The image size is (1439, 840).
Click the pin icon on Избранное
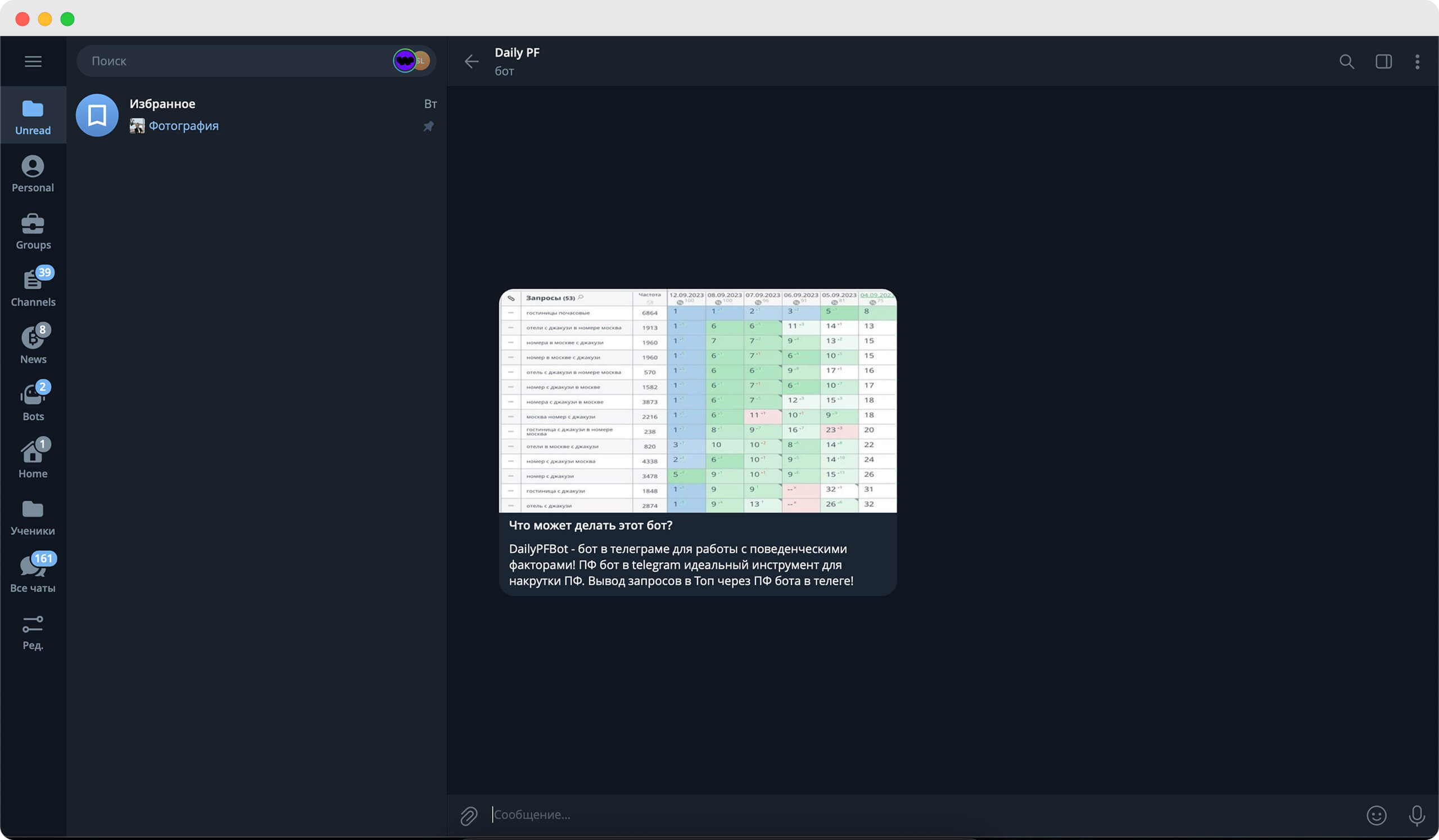click(428, 126)
